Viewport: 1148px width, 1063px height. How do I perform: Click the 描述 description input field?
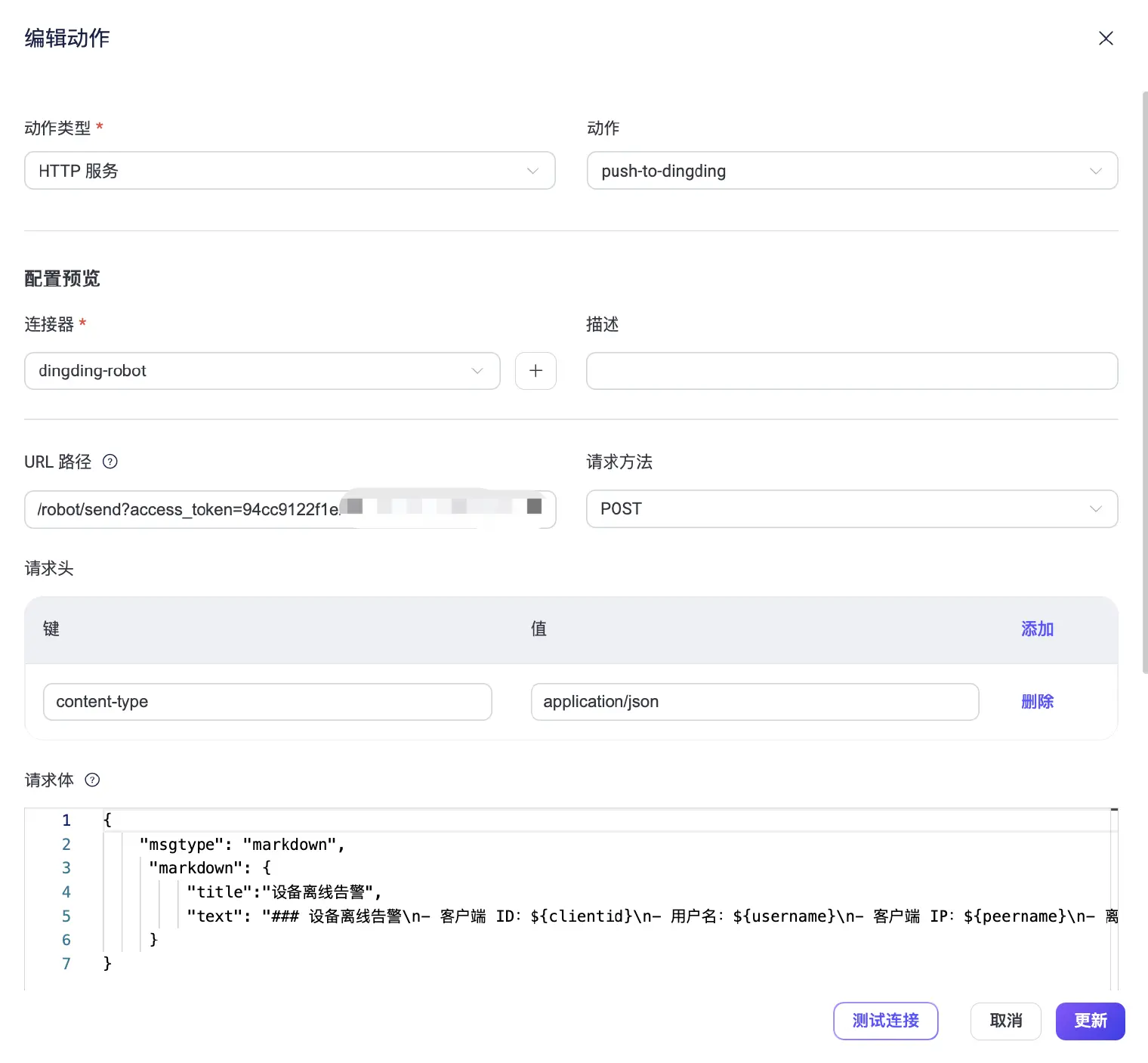(851, 371)
